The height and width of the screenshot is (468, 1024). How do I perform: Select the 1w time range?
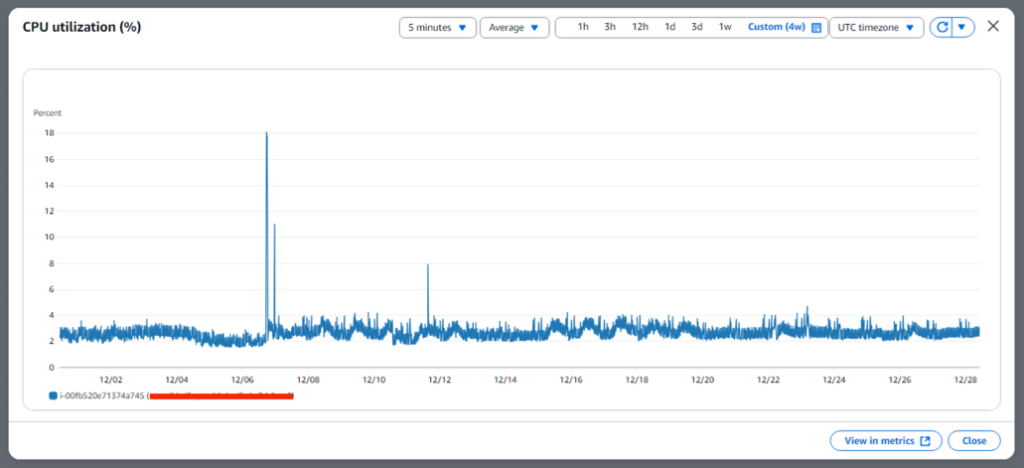pyautogui.click(x=725, y=27)
